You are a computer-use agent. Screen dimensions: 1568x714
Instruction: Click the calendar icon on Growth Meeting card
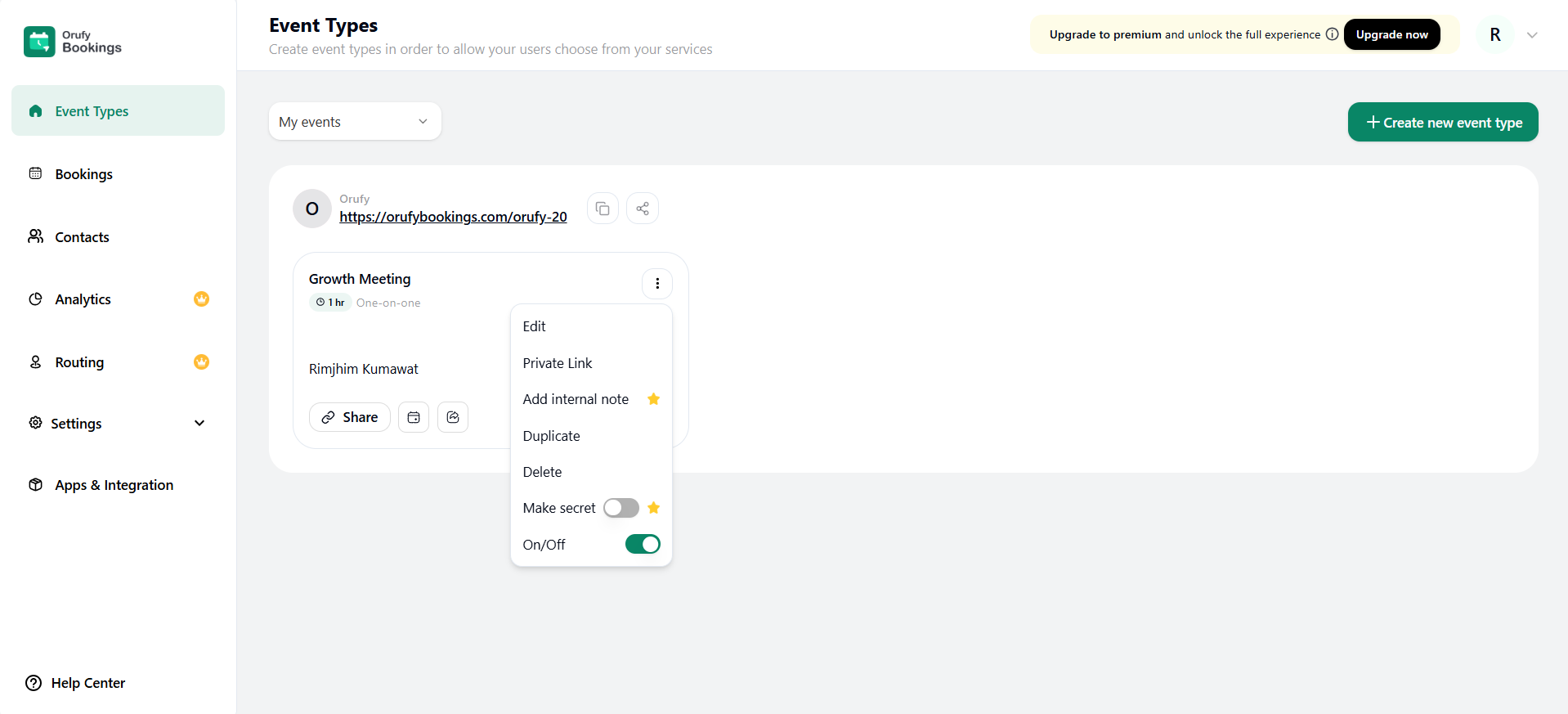coord(414,417)
